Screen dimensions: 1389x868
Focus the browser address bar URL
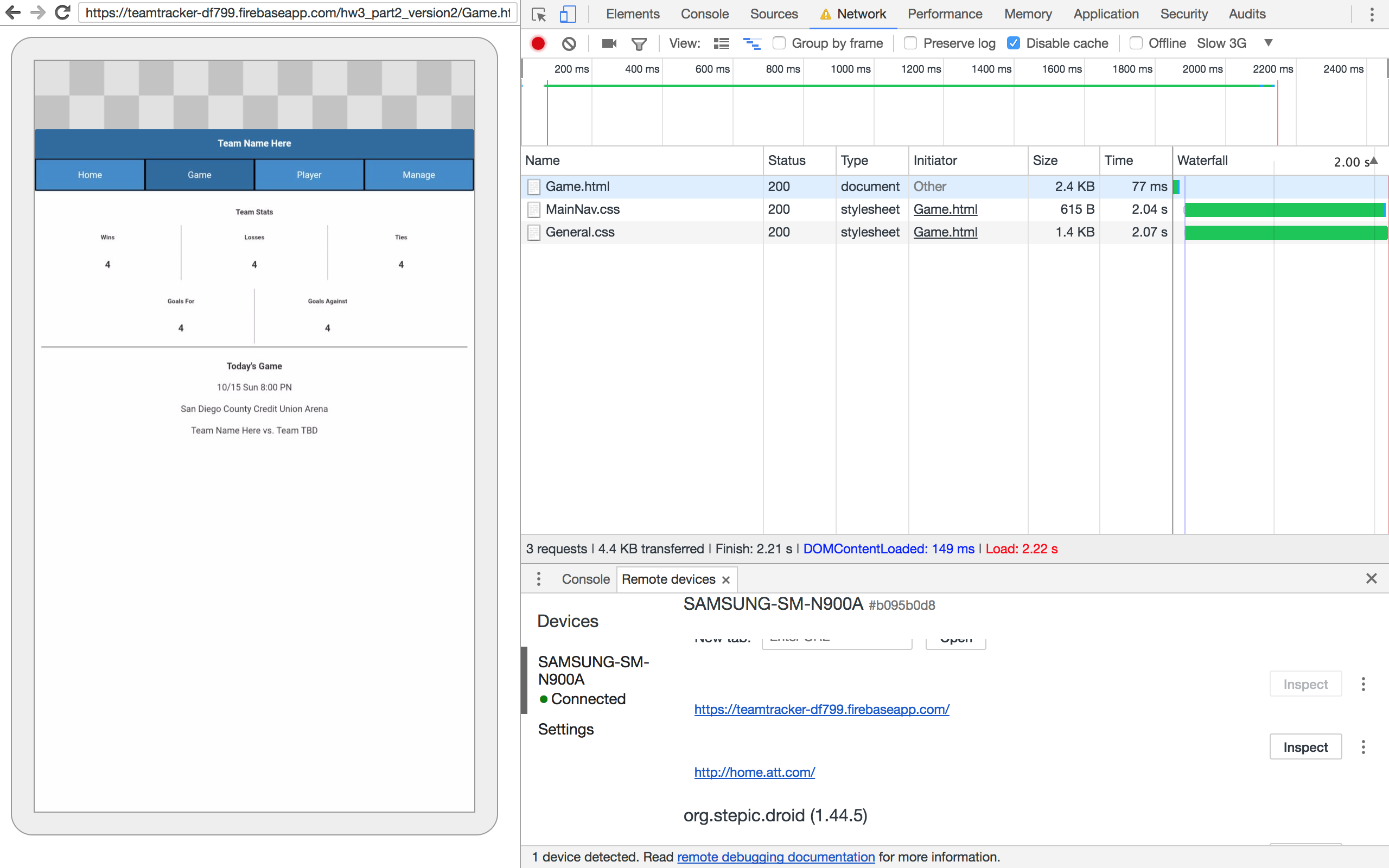(298, 12)
